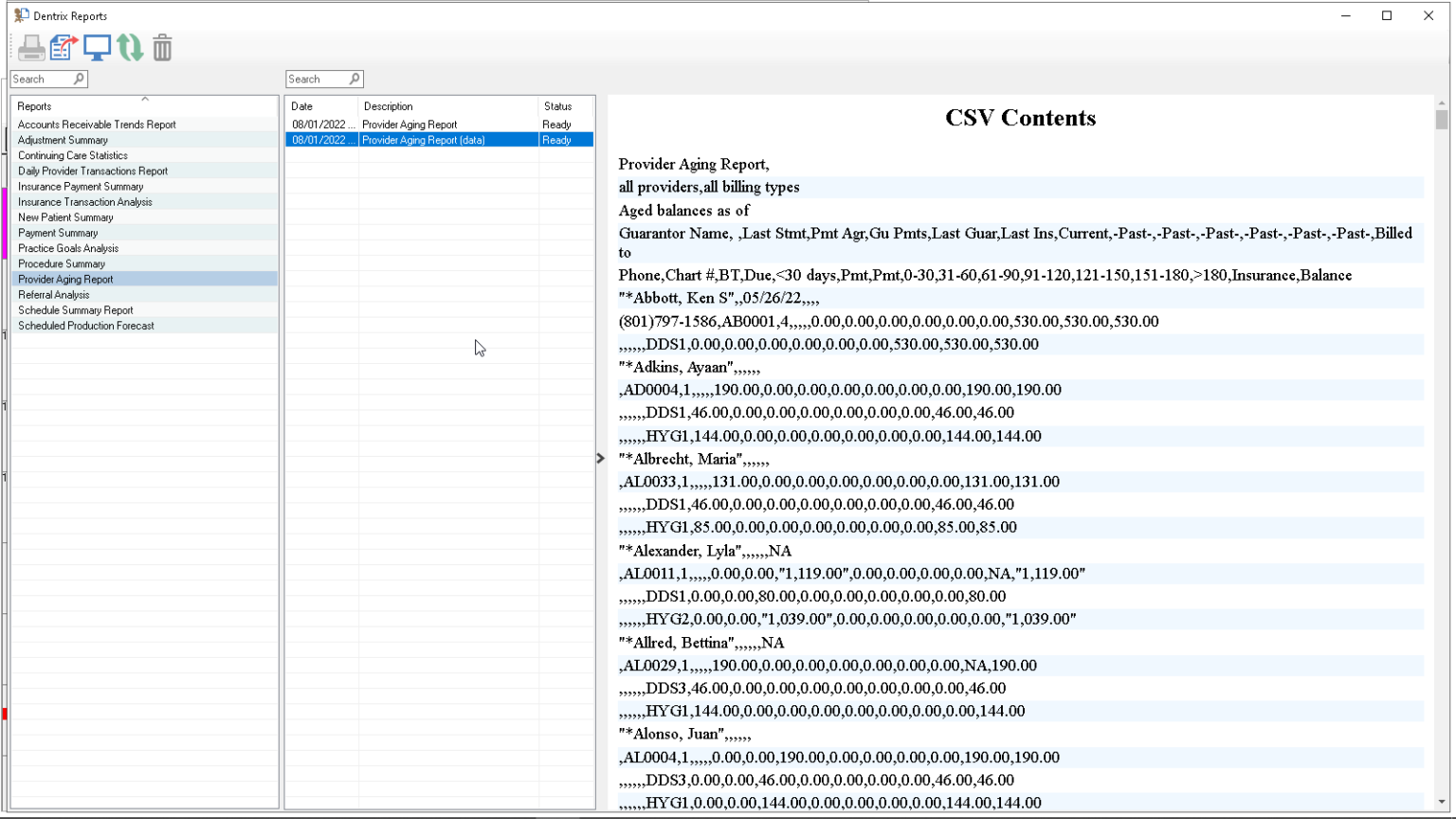The image size is (1456, 819).
Task: Click the sort arrow beside the Reports label
Action: coord(146,100)
